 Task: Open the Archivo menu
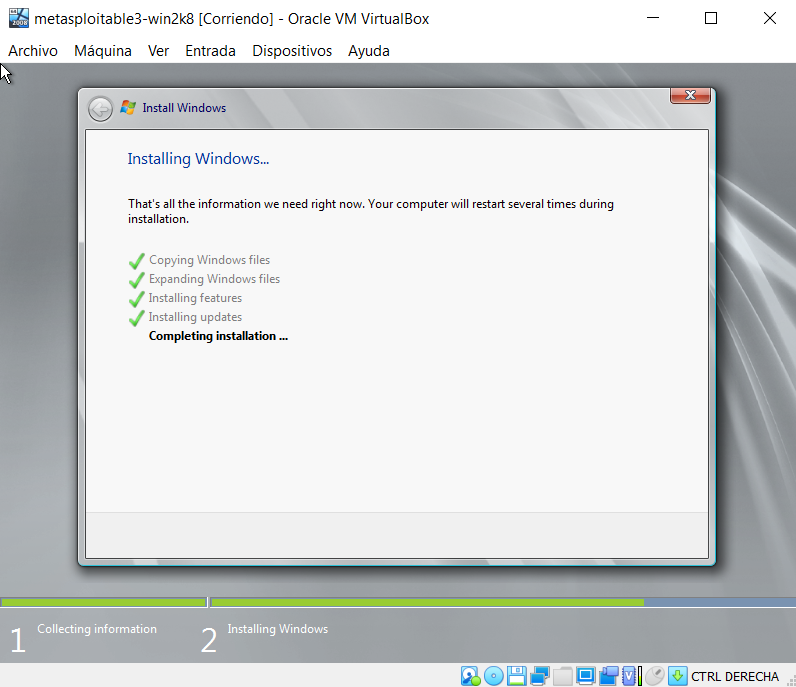33,51
